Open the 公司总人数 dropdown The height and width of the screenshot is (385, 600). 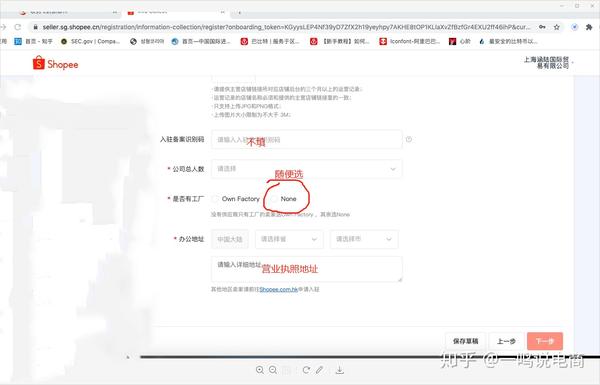[307, 169]
